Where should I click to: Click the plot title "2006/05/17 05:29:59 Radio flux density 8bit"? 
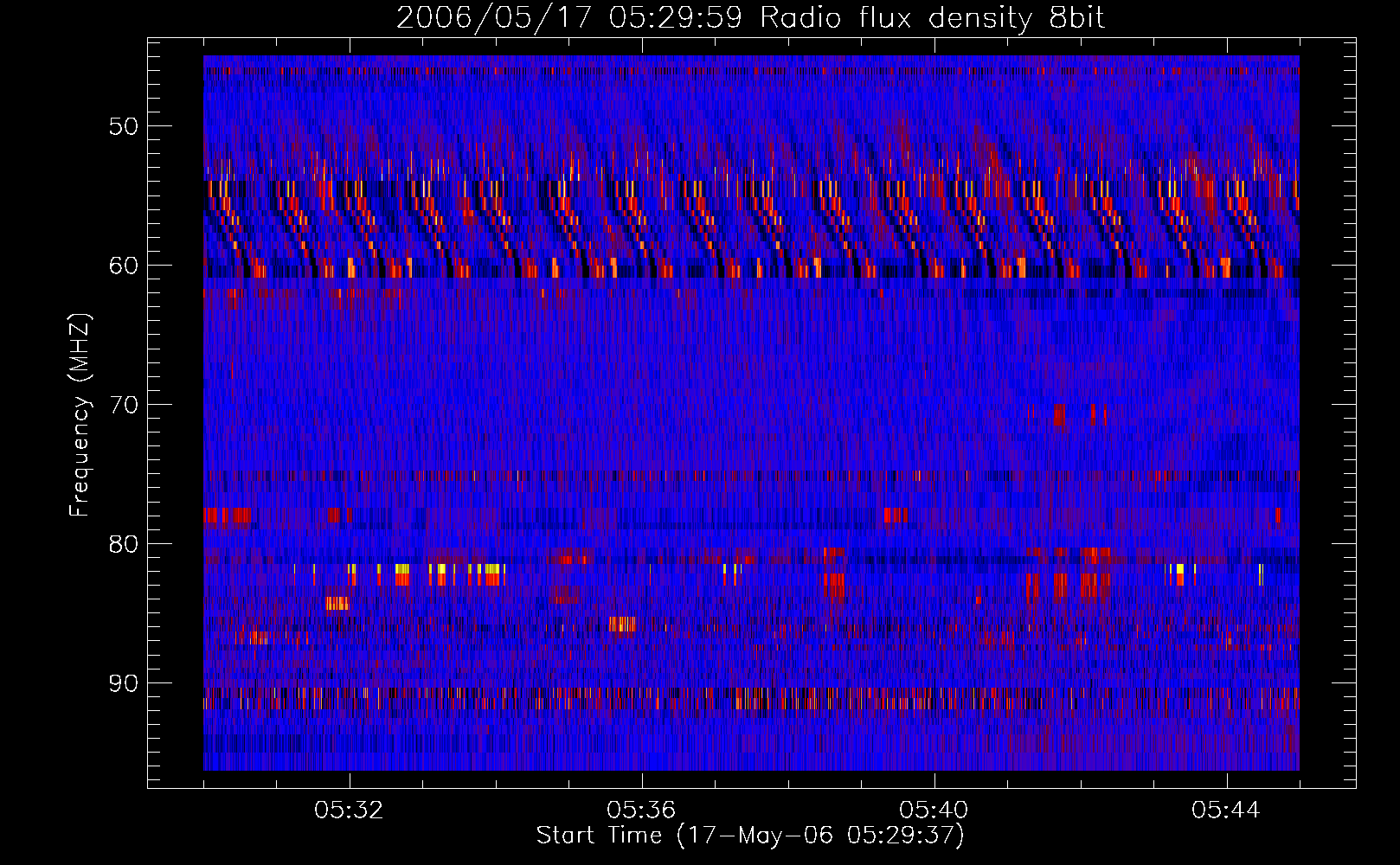click(x=750, y=18)
